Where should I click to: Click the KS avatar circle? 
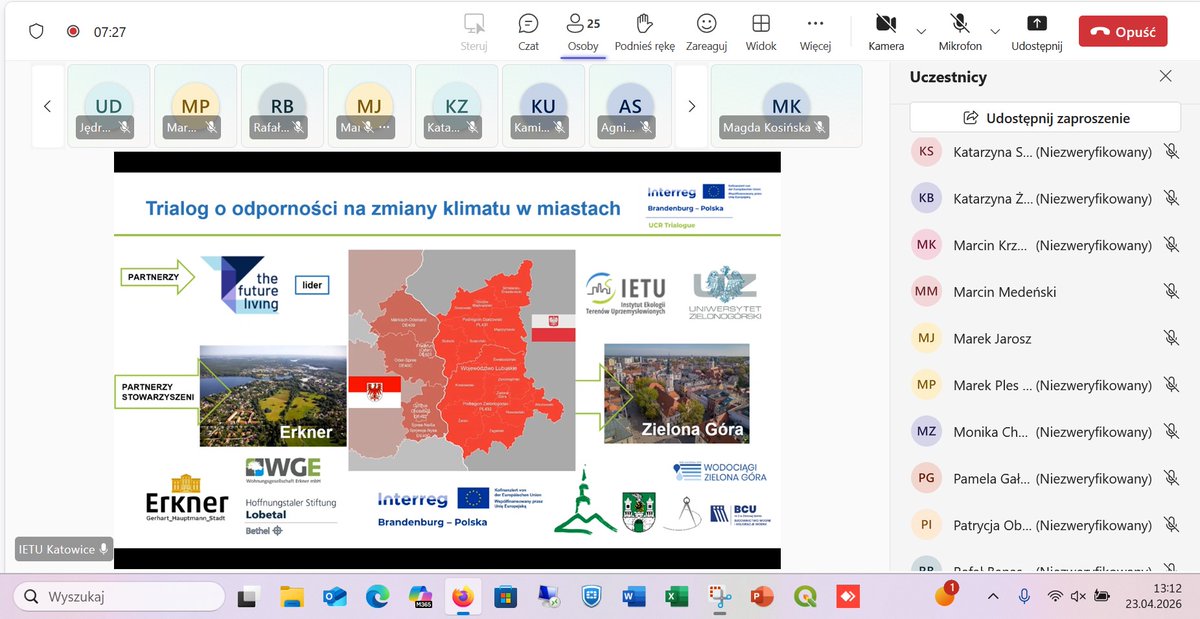(926, 151)
